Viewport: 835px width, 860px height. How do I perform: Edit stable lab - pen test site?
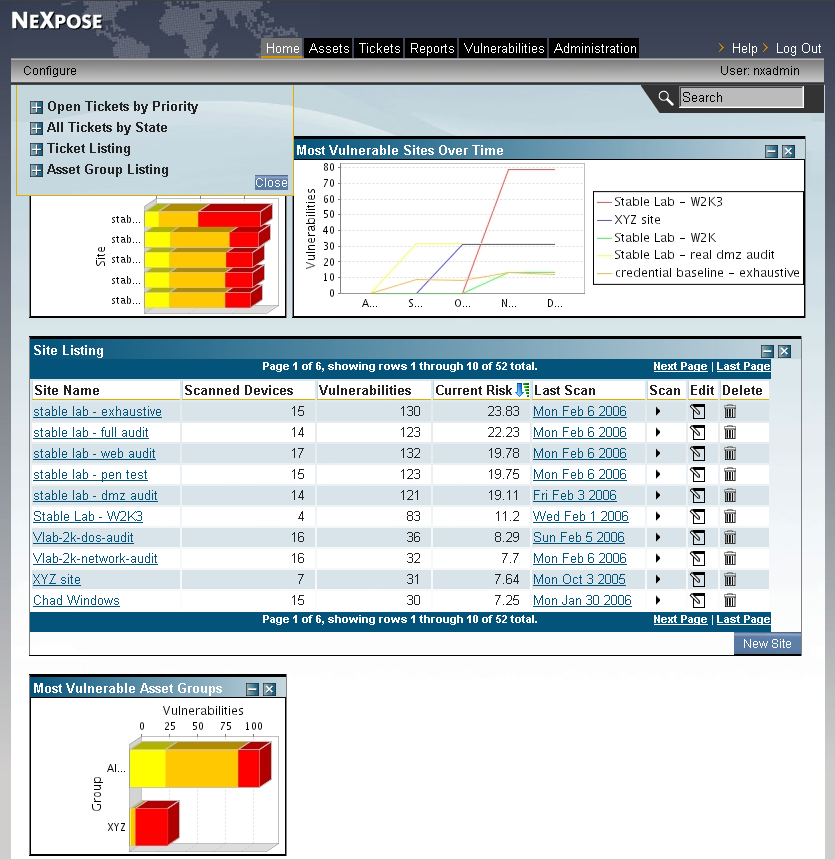pyautogui.click(x=698, y=474)
